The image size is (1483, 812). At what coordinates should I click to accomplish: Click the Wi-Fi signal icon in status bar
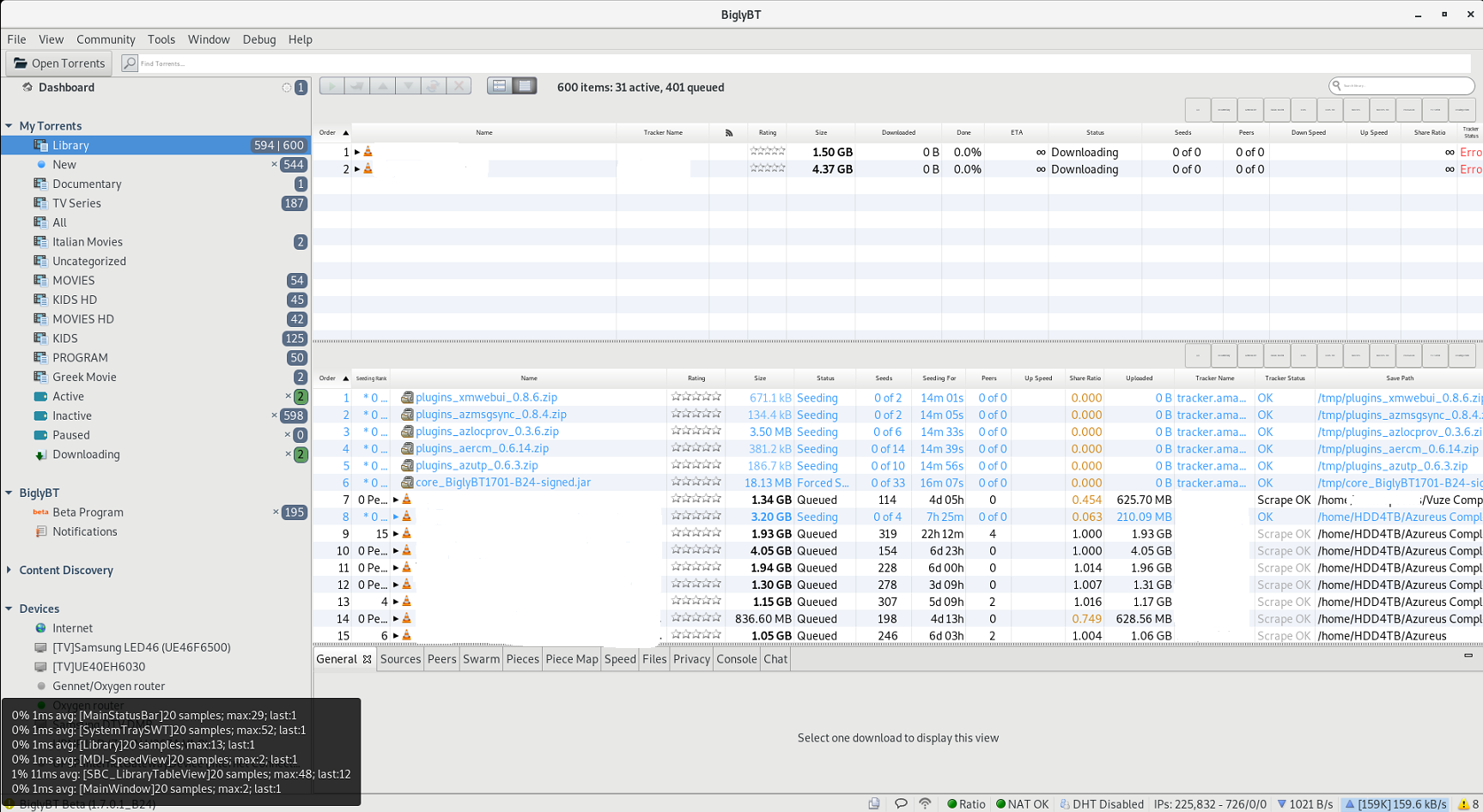925,803
